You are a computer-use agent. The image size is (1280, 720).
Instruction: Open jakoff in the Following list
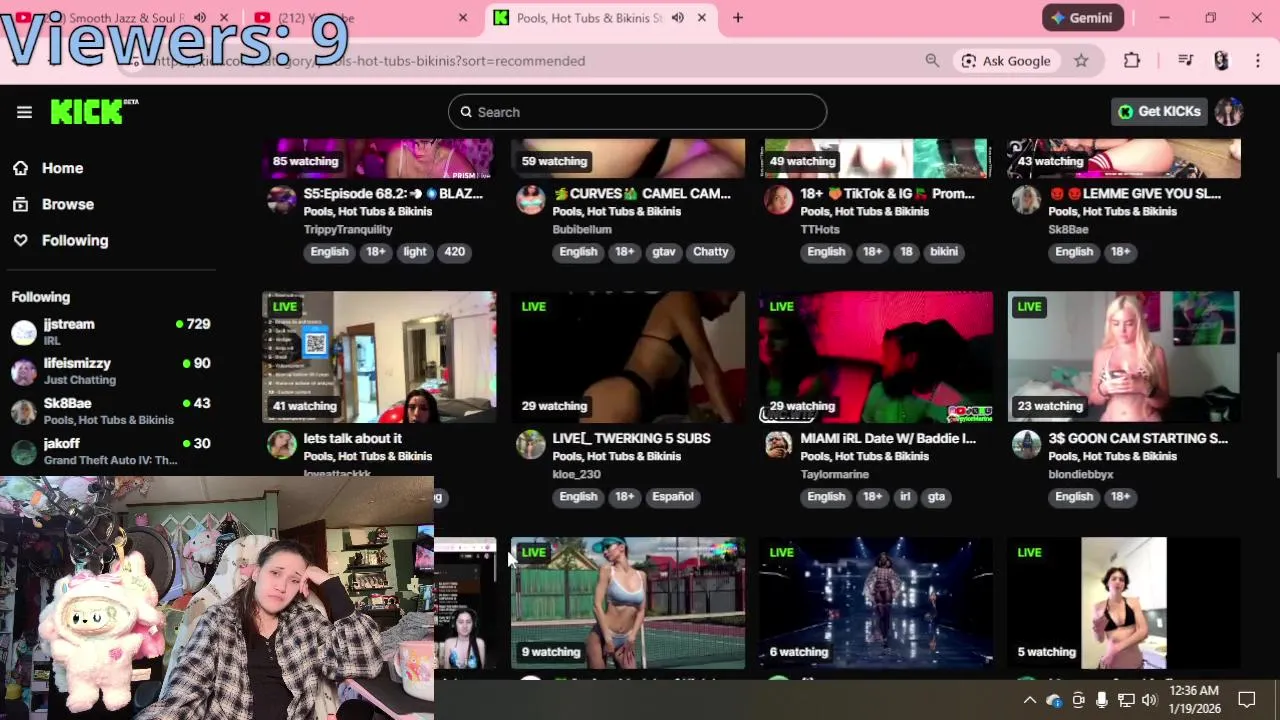[110, 451]
